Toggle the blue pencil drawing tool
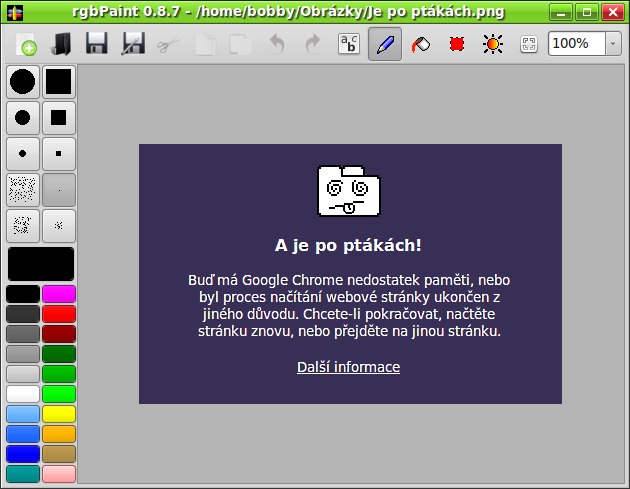 pyautogui.click(x=385, y=44)
